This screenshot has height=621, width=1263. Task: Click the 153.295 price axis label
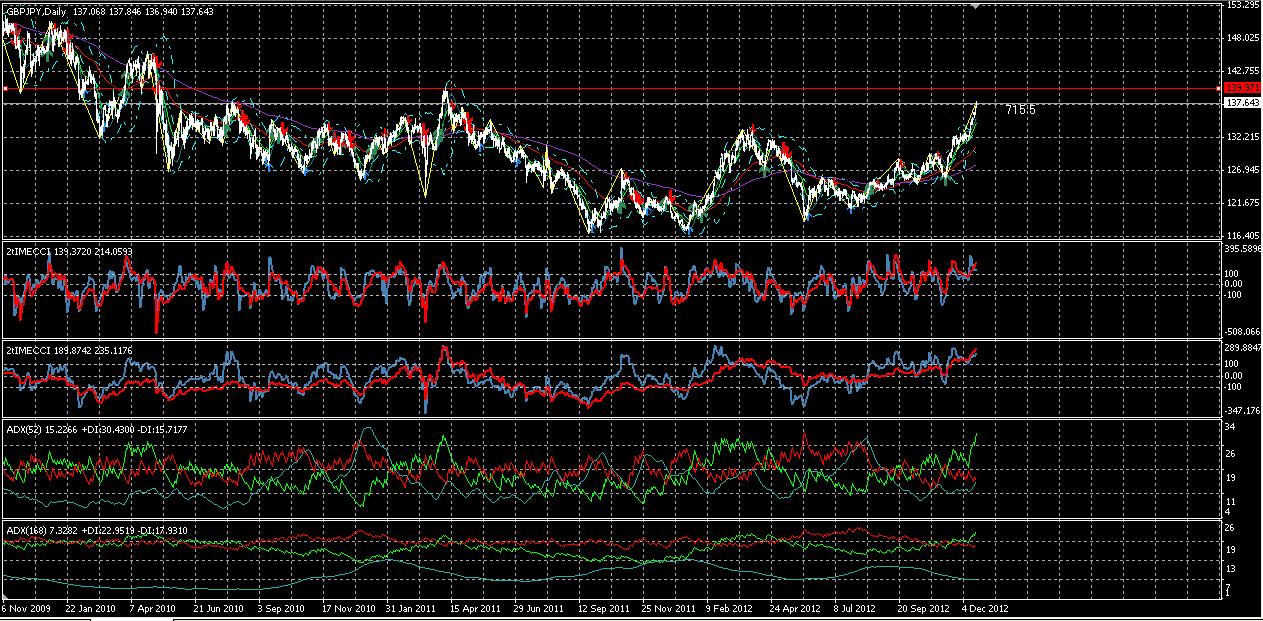click(x=1242, y=5)
